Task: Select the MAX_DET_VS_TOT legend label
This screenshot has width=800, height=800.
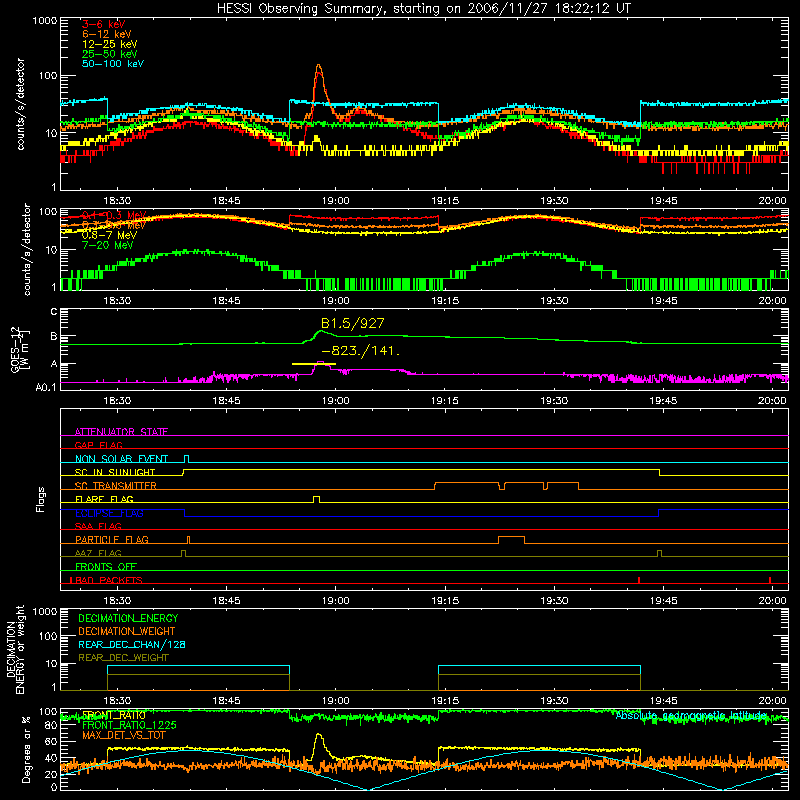Action: coord(123,735)
